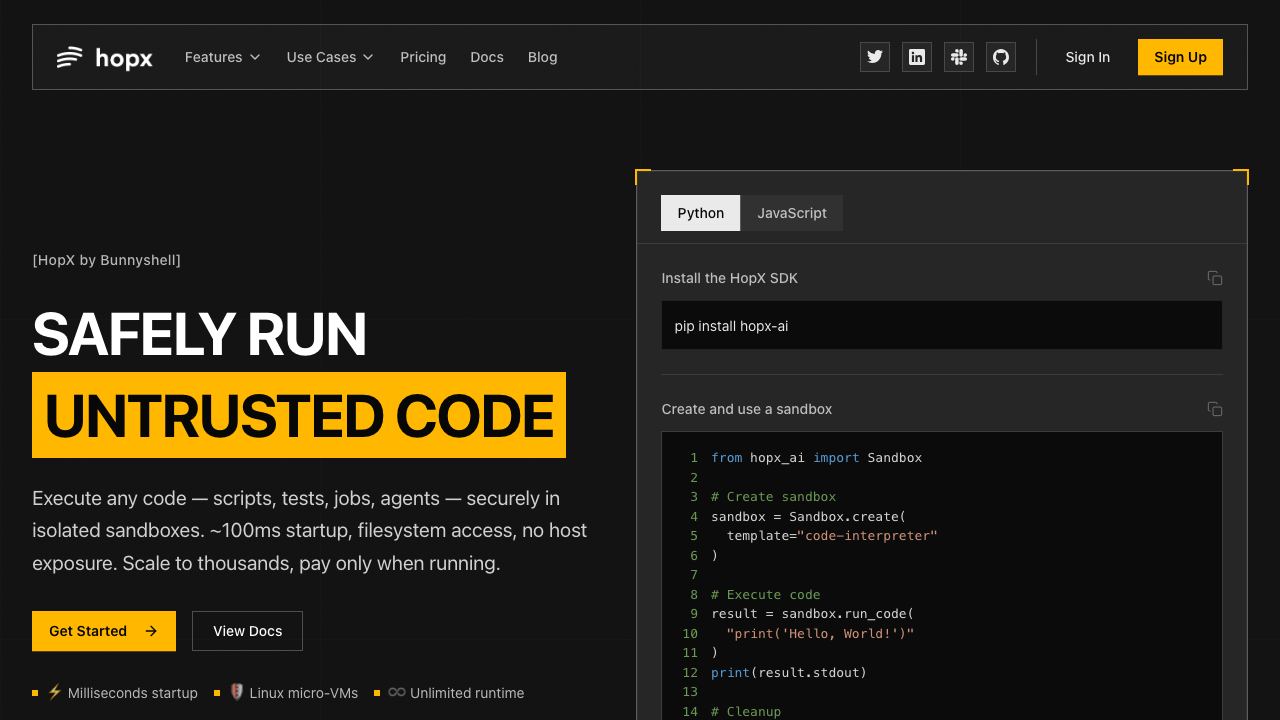Click the Sign Up button
The height and width of the screenshot is (720, 1280).
1180,57
